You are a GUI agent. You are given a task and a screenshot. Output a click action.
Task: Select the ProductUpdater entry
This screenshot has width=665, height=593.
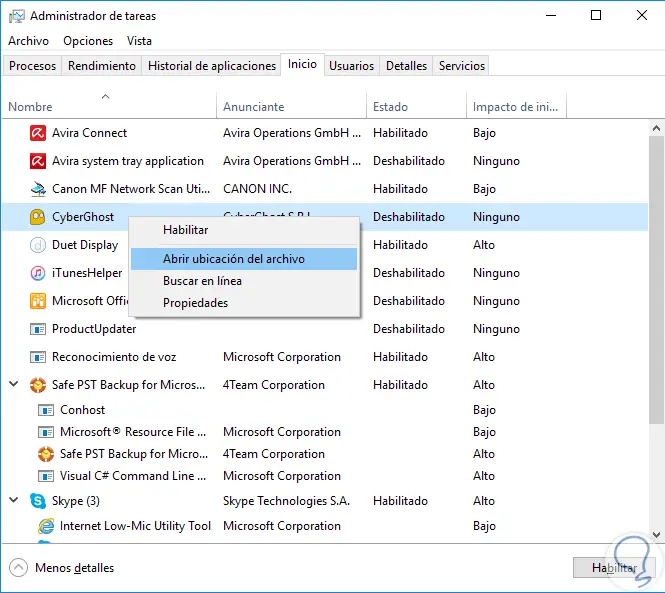click(94, 329)
